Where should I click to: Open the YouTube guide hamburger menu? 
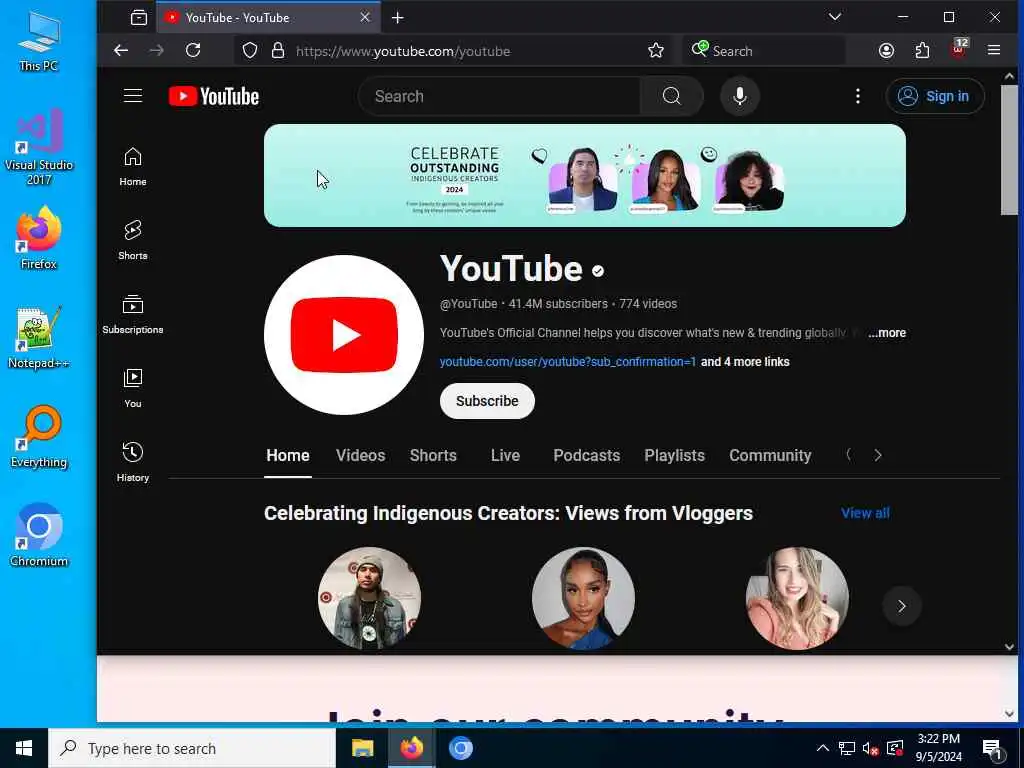click(x=133, y=96)
